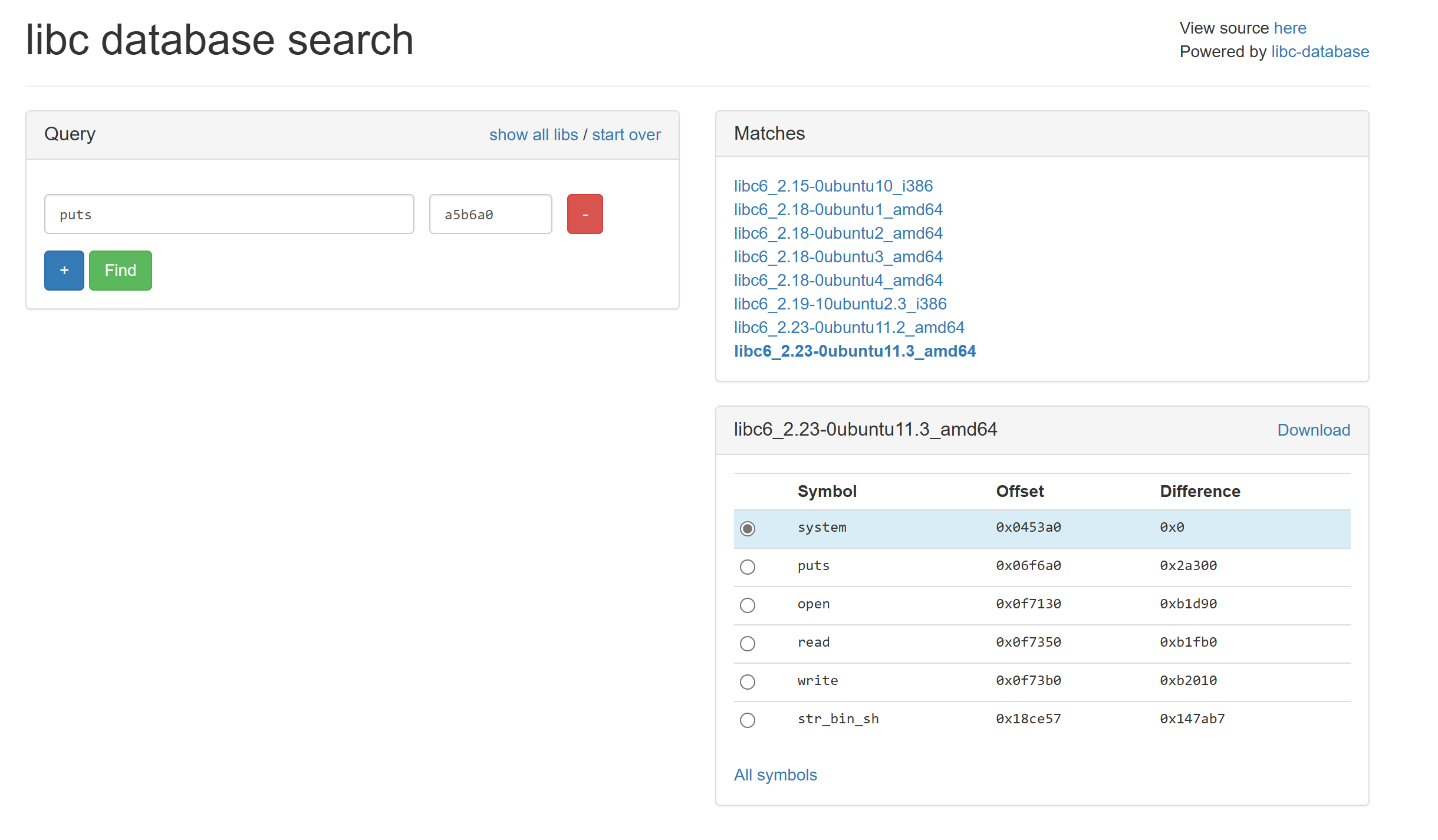Click the start over link

[626, 134]
